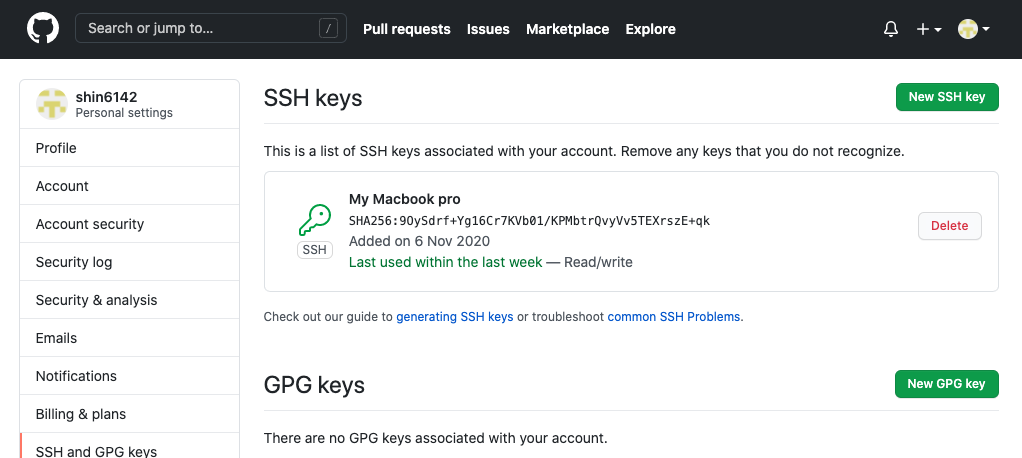Image resolution: width=1022 pixels, height=458 pixels.
Task: Click the GitHub Octocat logo
Action: click(x=42, y=29)
